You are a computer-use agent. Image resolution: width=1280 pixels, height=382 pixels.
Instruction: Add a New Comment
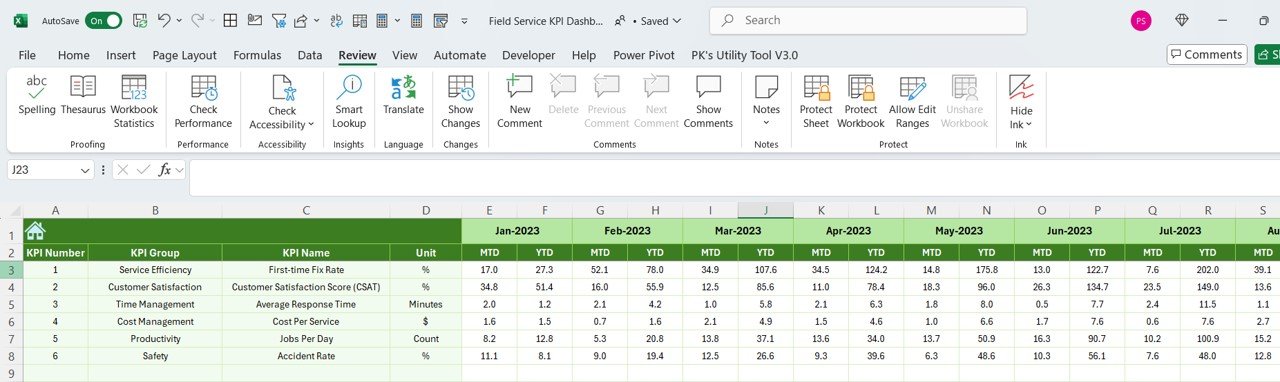(x=520, y=102)
